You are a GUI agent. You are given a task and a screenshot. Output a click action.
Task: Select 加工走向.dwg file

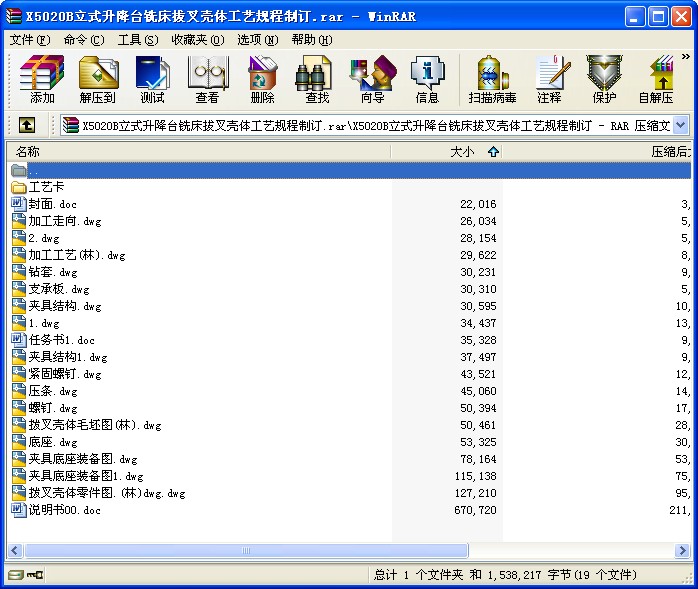[57, 221]
